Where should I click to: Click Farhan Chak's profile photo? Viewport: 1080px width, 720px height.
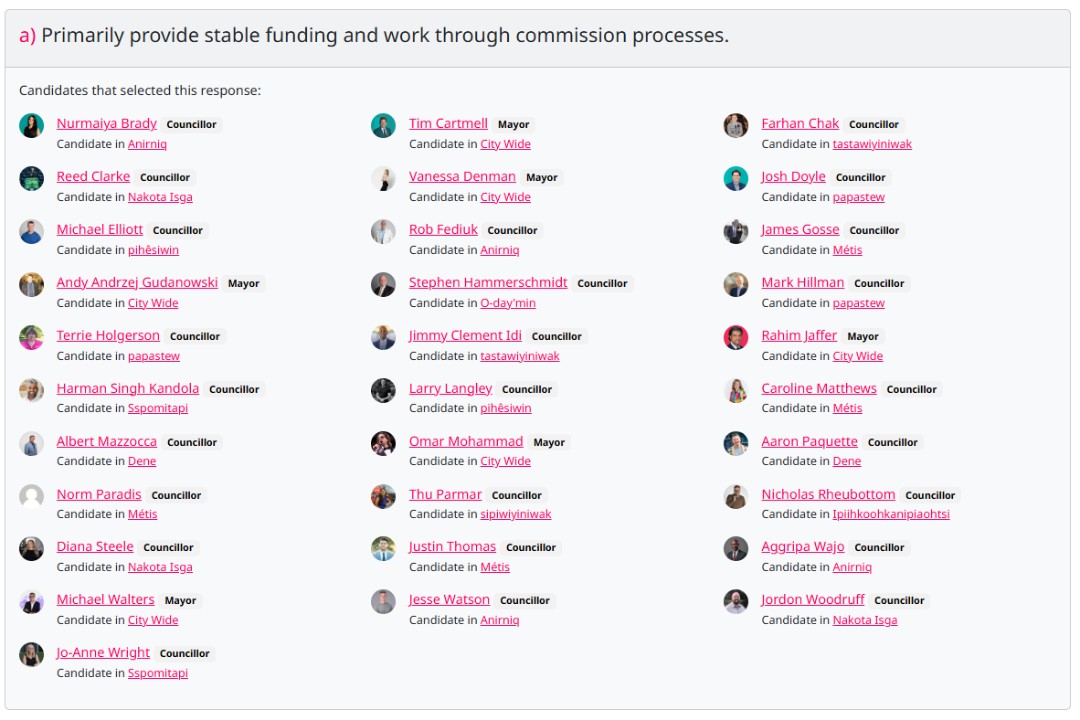coord(736,125)
